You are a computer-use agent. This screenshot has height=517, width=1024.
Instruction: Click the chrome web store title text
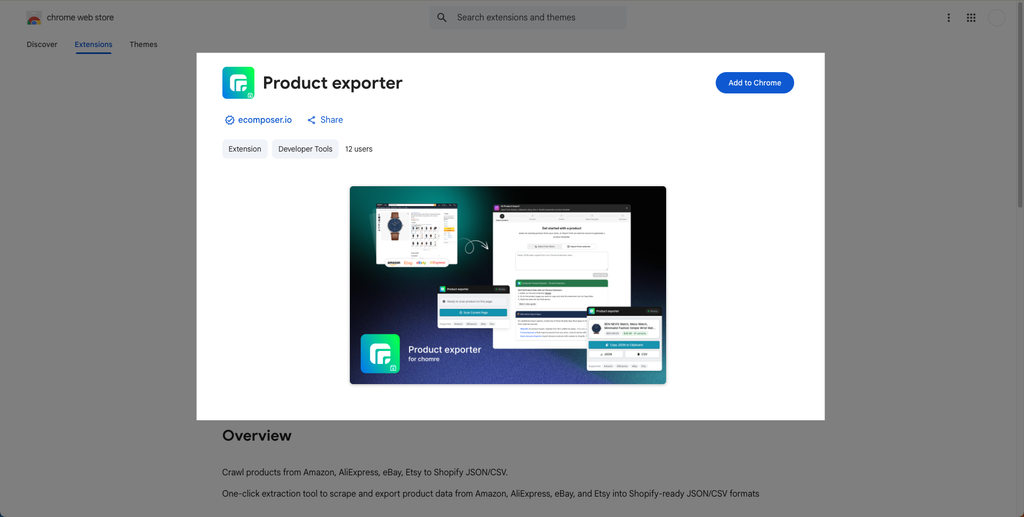(80, 18)
